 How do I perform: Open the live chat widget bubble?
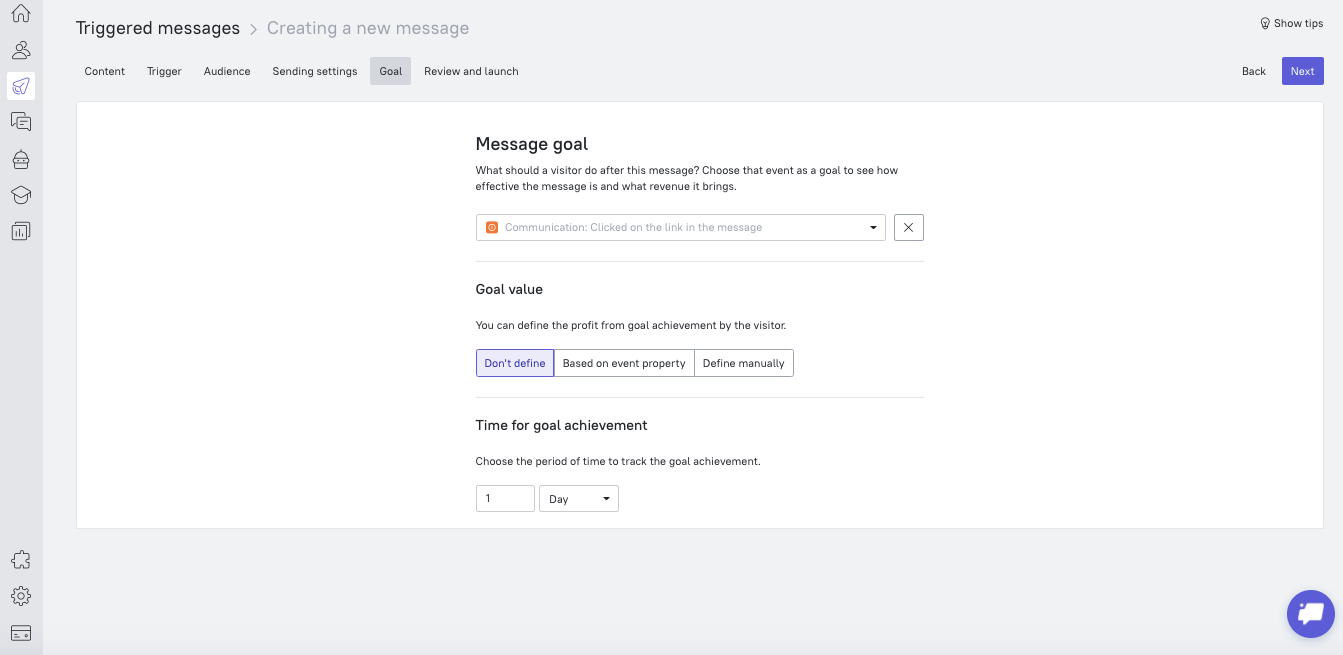1310,612
